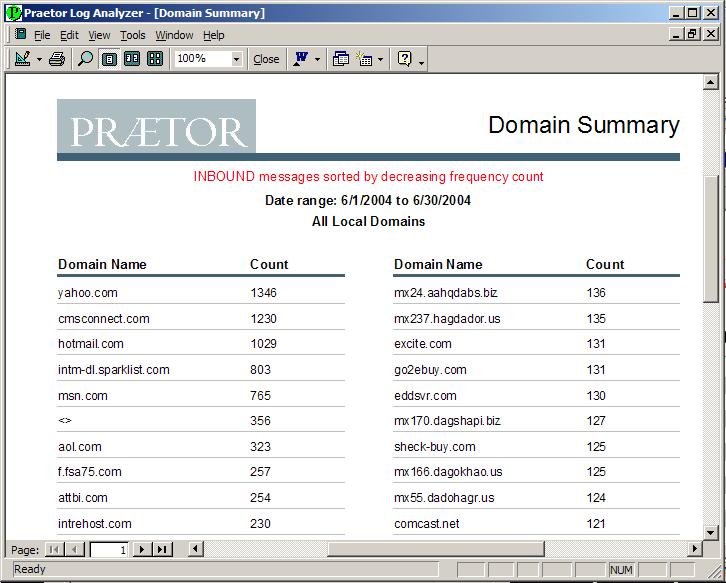Minimize the inner document window
Screen dimensions: 726x583
[677, 34]
